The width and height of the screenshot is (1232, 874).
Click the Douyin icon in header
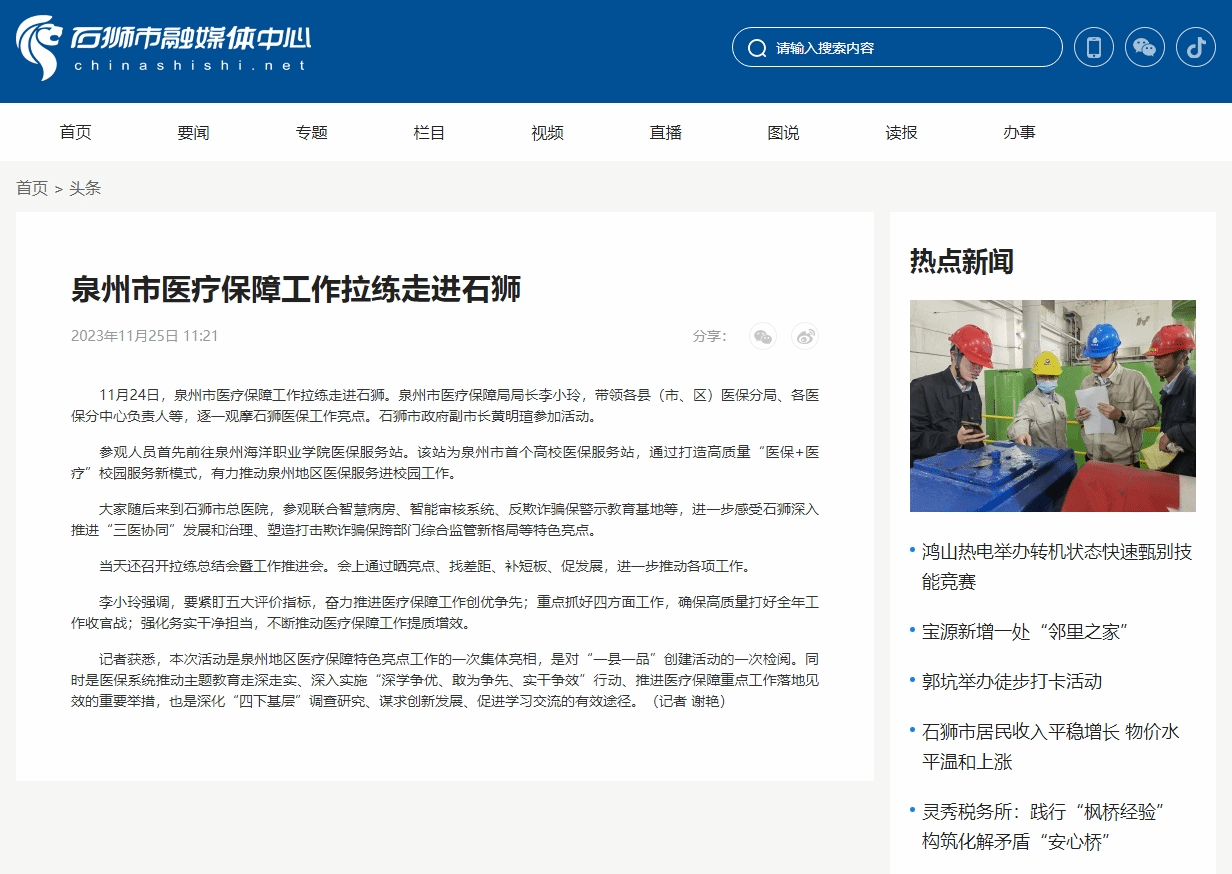coord(1196,47)
